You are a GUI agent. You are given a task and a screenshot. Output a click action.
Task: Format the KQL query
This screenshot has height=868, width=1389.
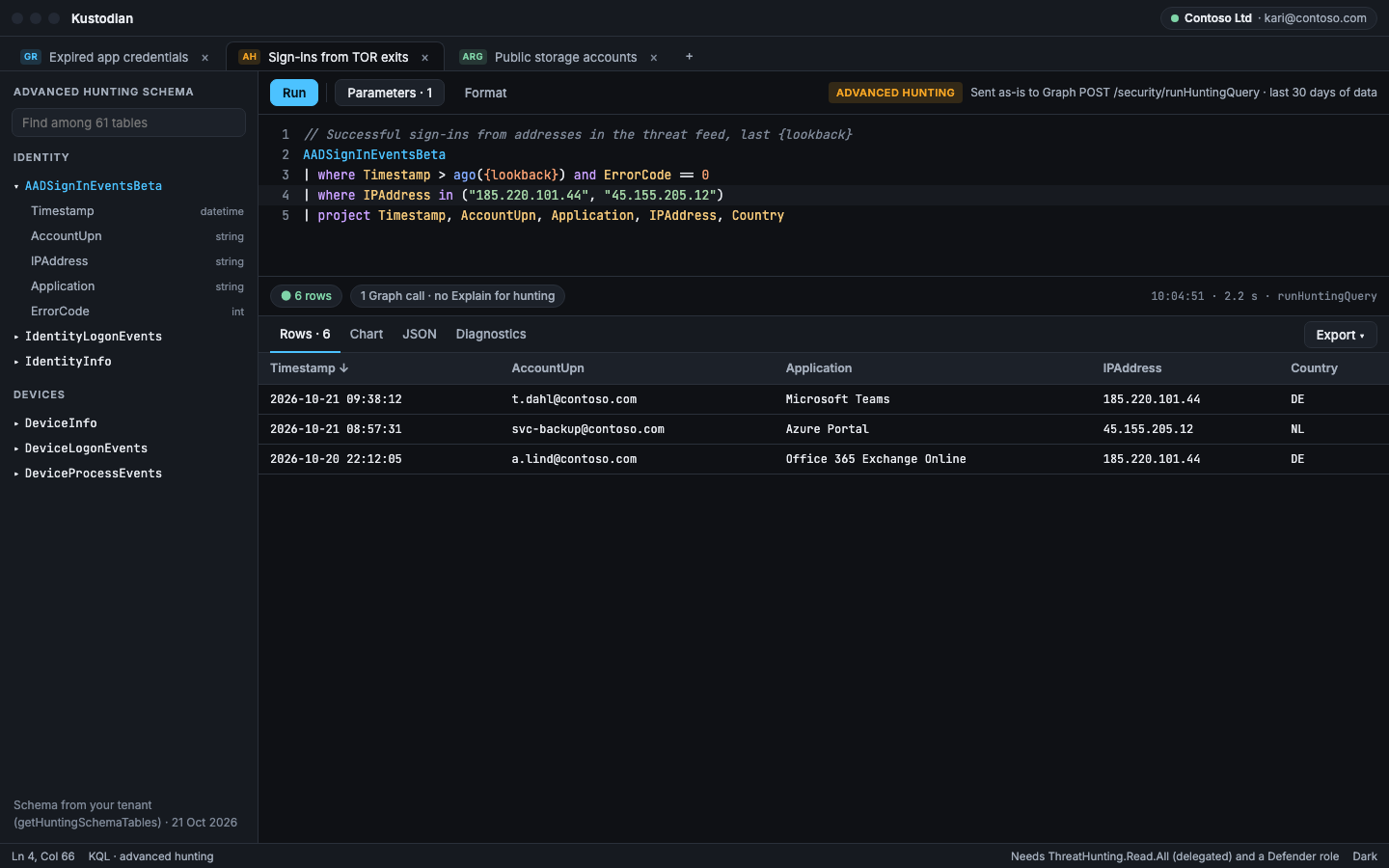click(x=485, y=93)
